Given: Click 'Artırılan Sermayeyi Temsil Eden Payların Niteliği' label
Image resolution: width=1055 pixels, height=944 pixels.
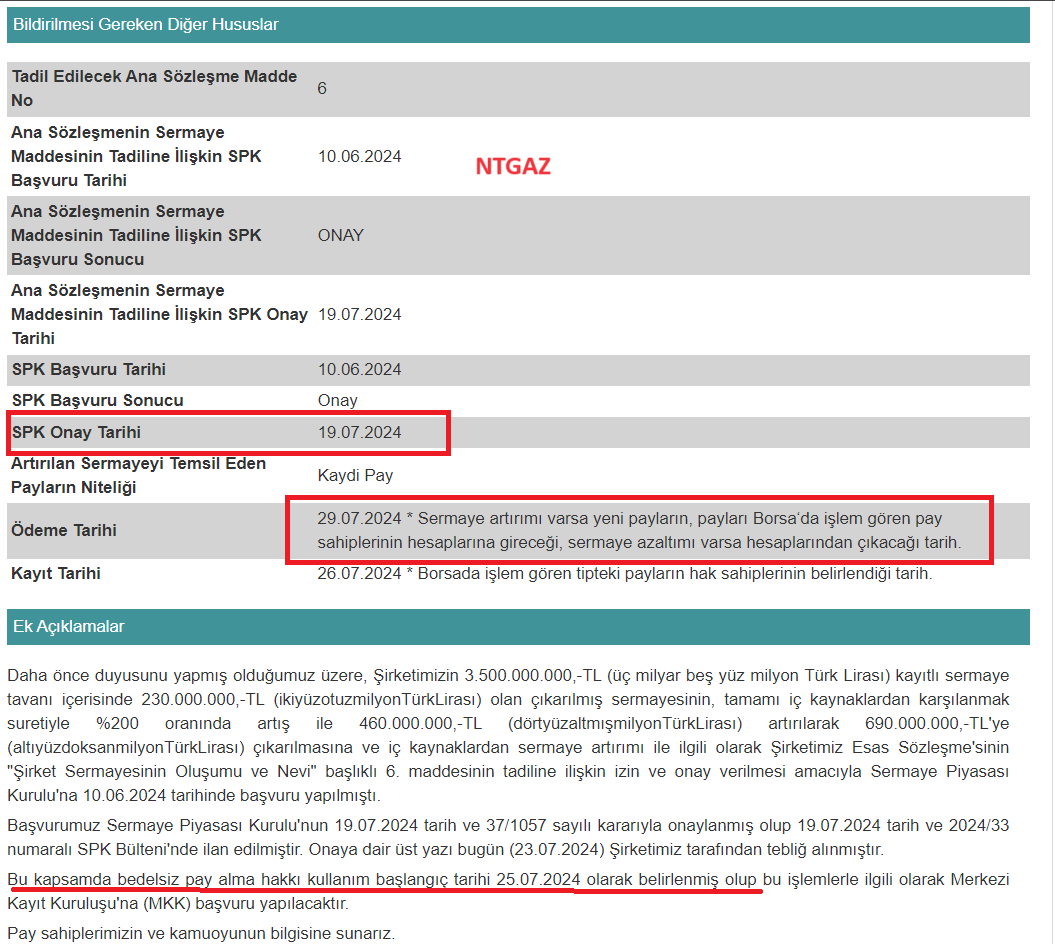Looking at the screenshot, I should [x=138, y=475].
